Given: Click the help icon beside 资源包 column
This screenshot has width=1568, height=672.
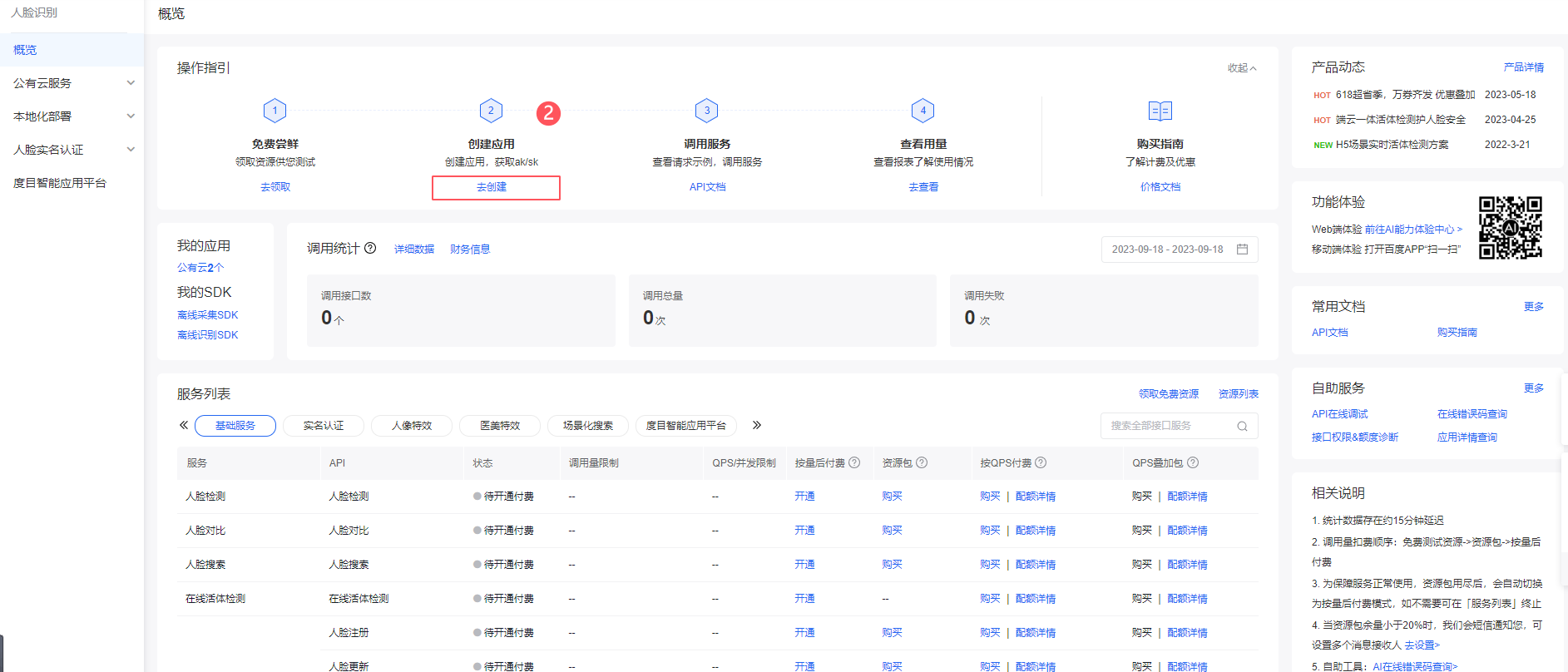Looking at the screenshot, I should pyautogui.click(x=922, y=462).
